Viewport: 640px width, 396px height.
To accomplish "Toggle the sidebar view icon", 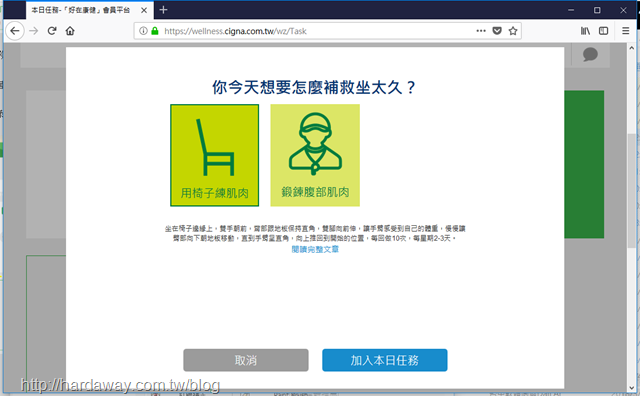I will 603,31.
